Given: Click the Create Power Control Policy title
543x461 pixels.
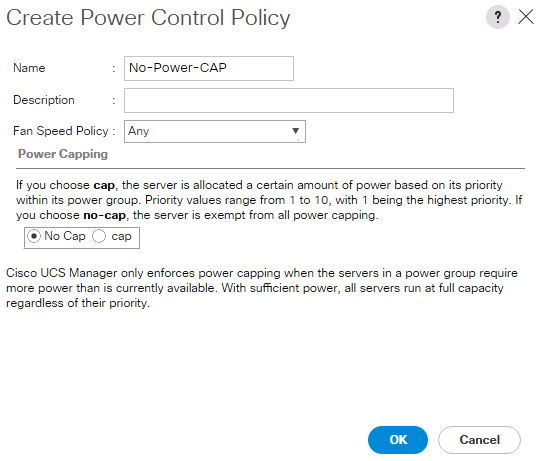Looking at the screenshot, I should (148, 18).
